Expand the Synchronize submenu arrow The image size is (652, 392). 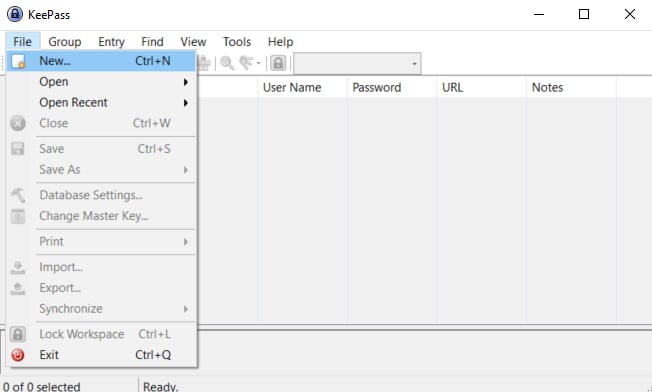point(186,309)
